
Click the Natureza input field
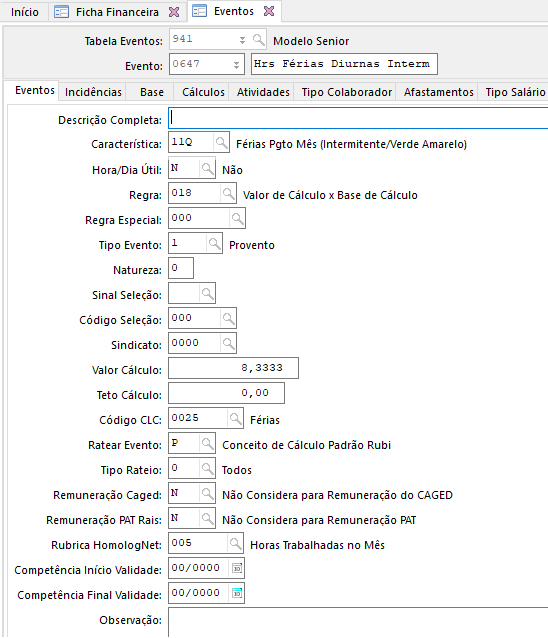[181, 268]
